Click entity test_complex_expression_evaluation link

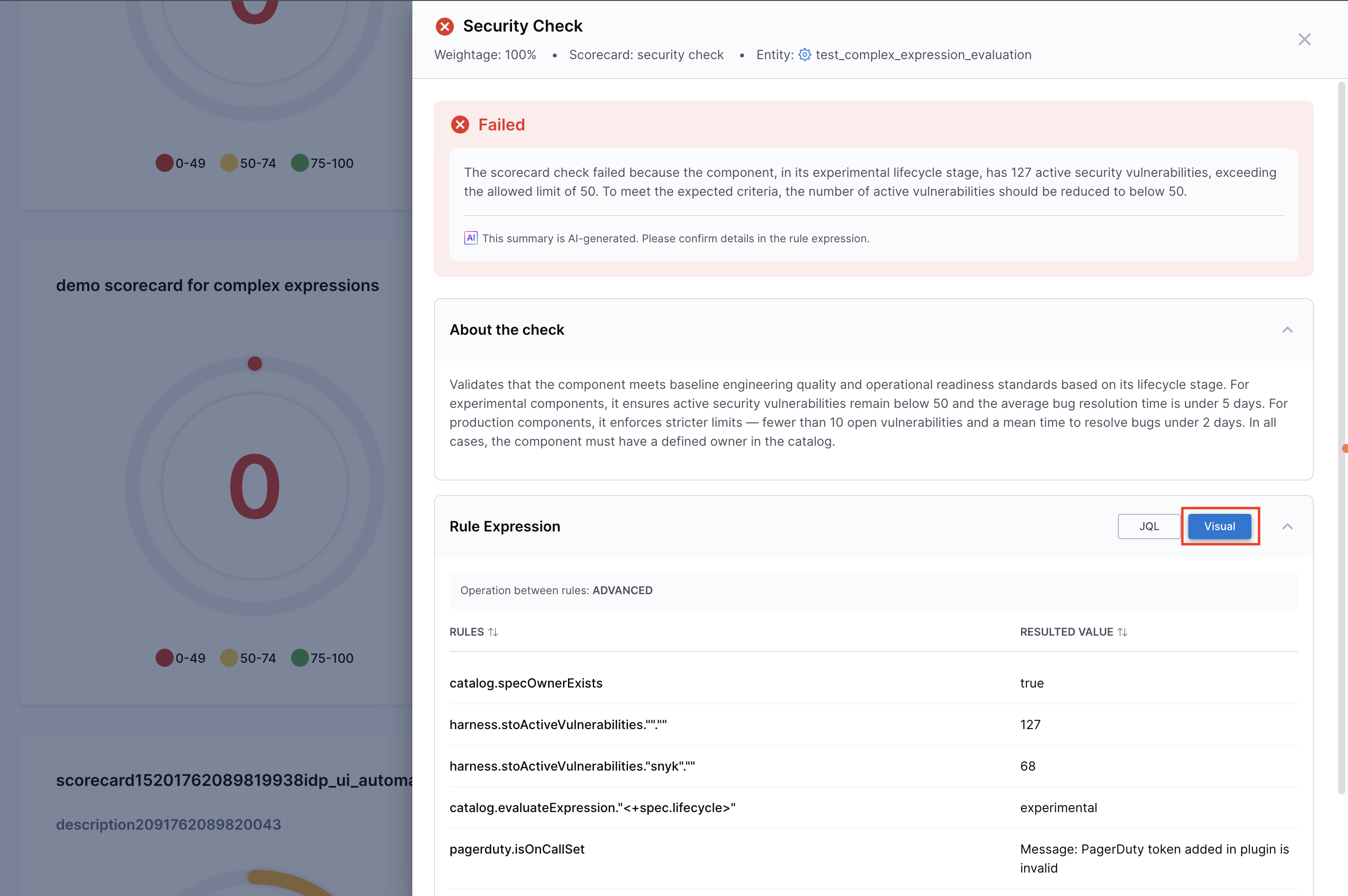tap(923, 55)
